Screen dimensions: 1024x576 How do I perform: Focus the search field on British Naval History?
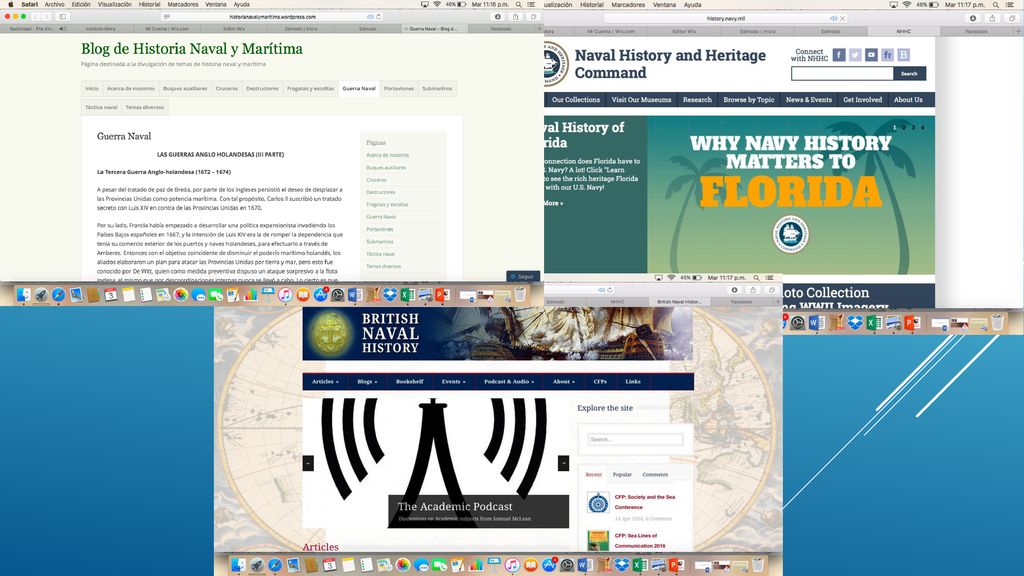pos(635,440)
